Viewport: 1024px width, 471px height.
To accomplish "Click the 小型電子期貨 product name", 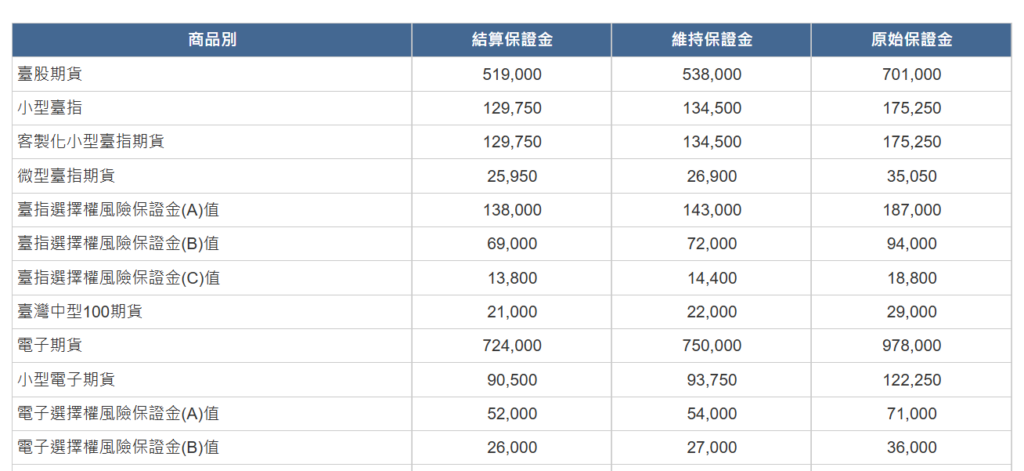I will [x=66, y=380].
